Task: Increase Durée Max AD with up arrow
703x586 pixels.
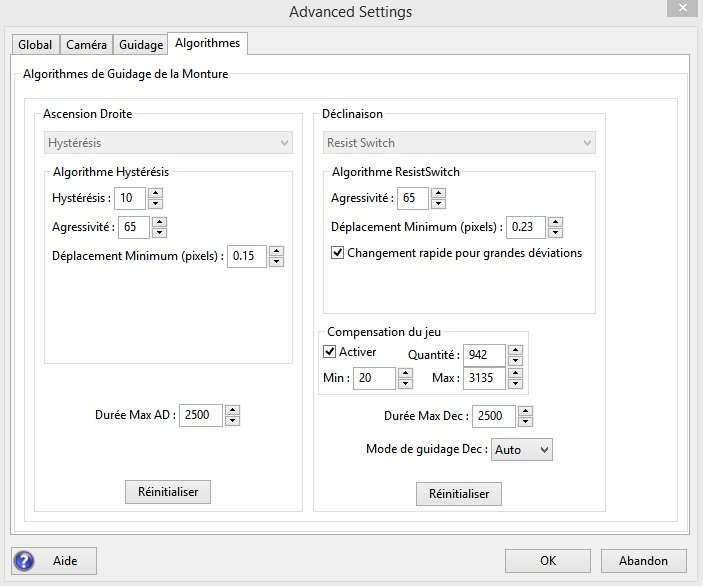Action: [x=232, y=410]
